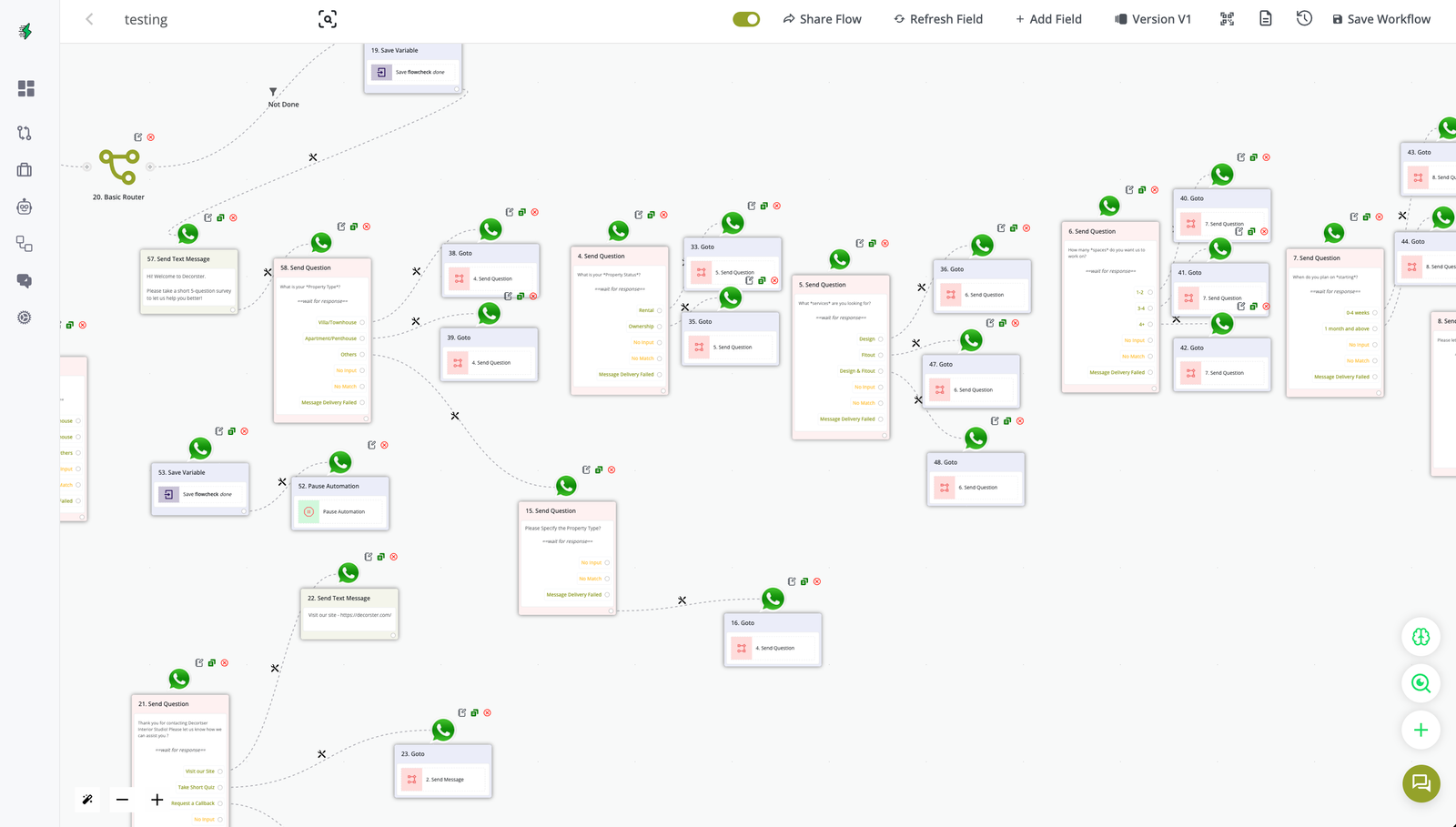Disable the green flow activation toggle
This screenshot has height=827, width=1456.
point(746,18)
